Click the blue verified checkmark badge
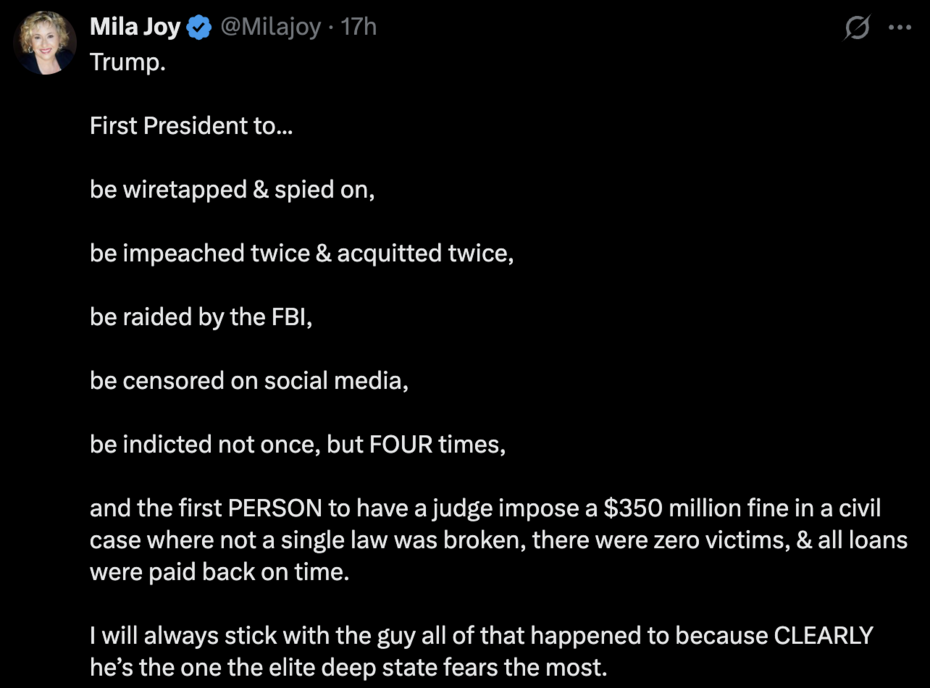930x688 pixels. click(x=199, y=29)
